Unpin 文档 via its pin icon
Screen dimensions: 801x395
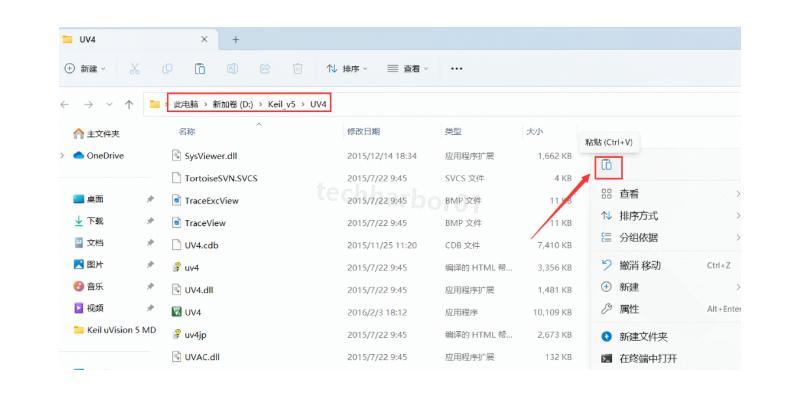tap(150, 243)
